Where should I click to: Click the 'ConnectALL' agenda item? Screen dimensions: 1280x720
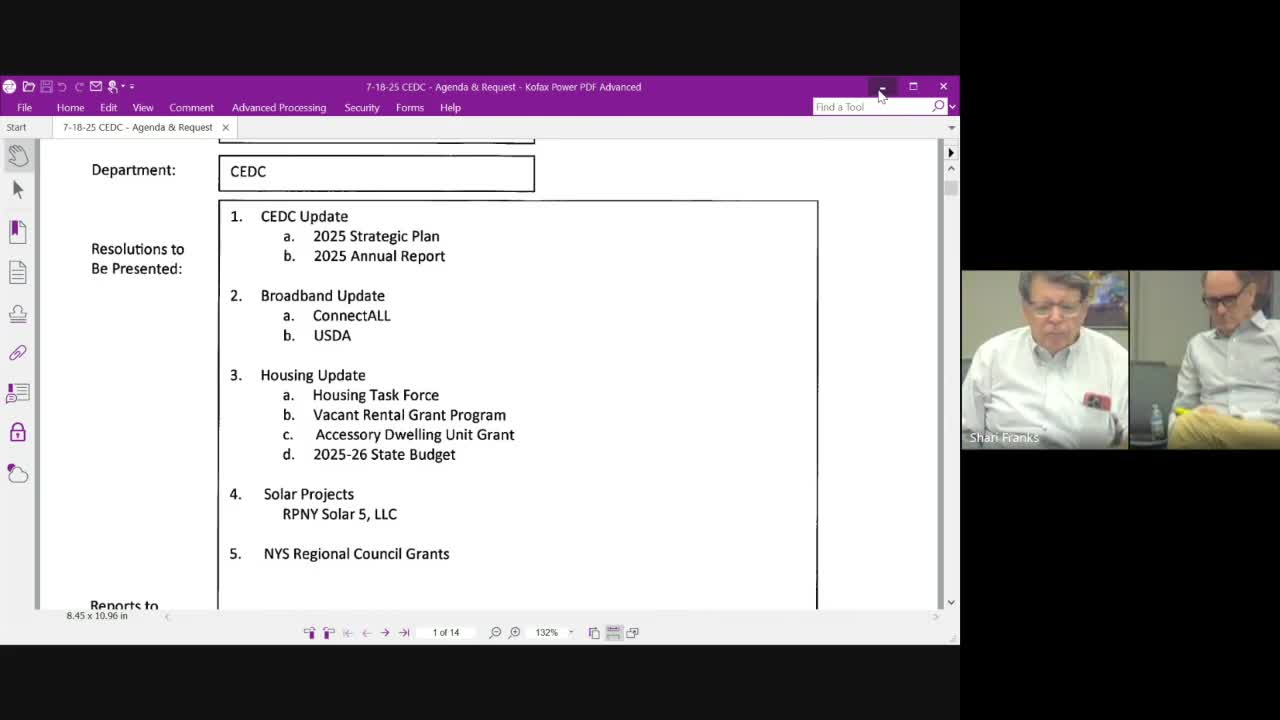point(351,316)
